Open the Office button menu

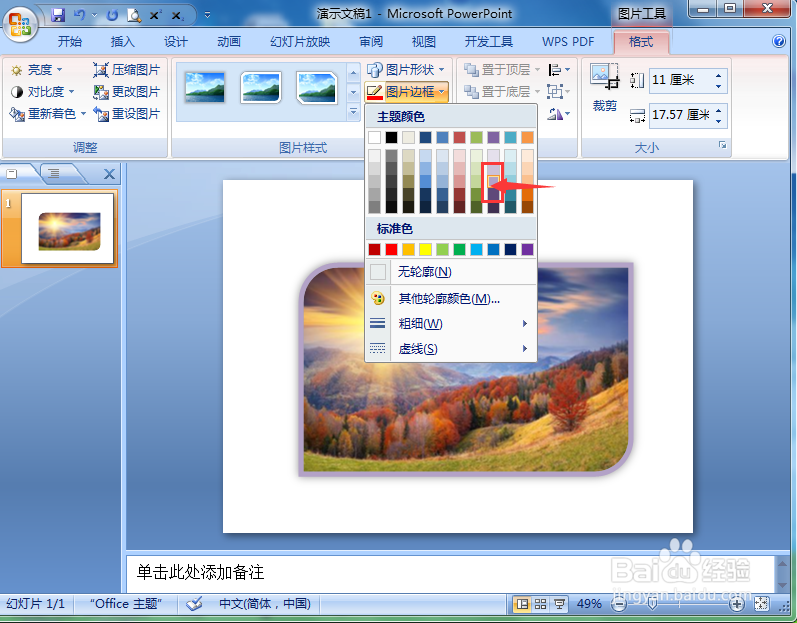pyautogui.click(x=20, y=24)
